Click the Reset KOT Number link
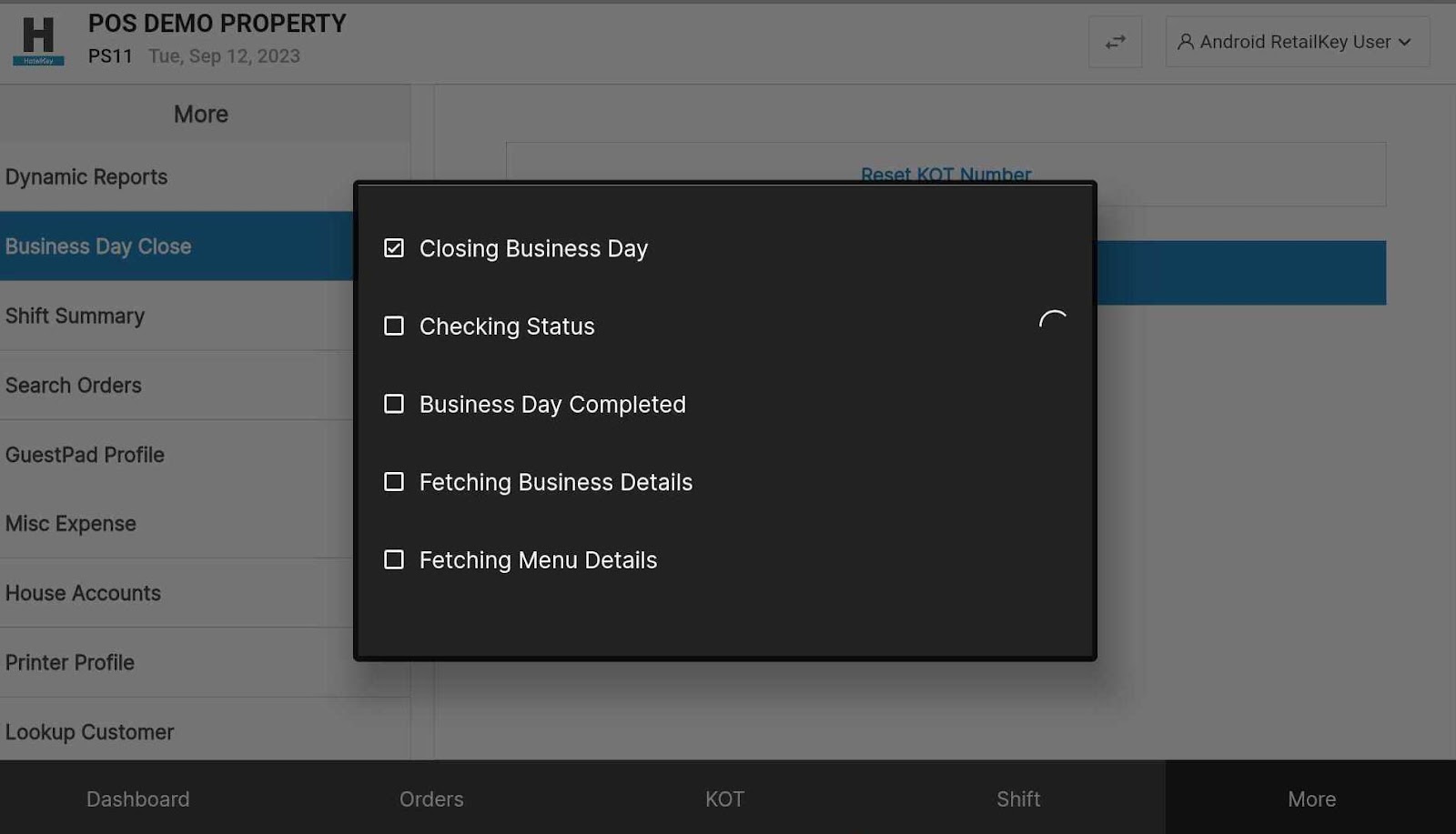The width and height of the screenshot is (1456, 834). click(x=945, y=174)
